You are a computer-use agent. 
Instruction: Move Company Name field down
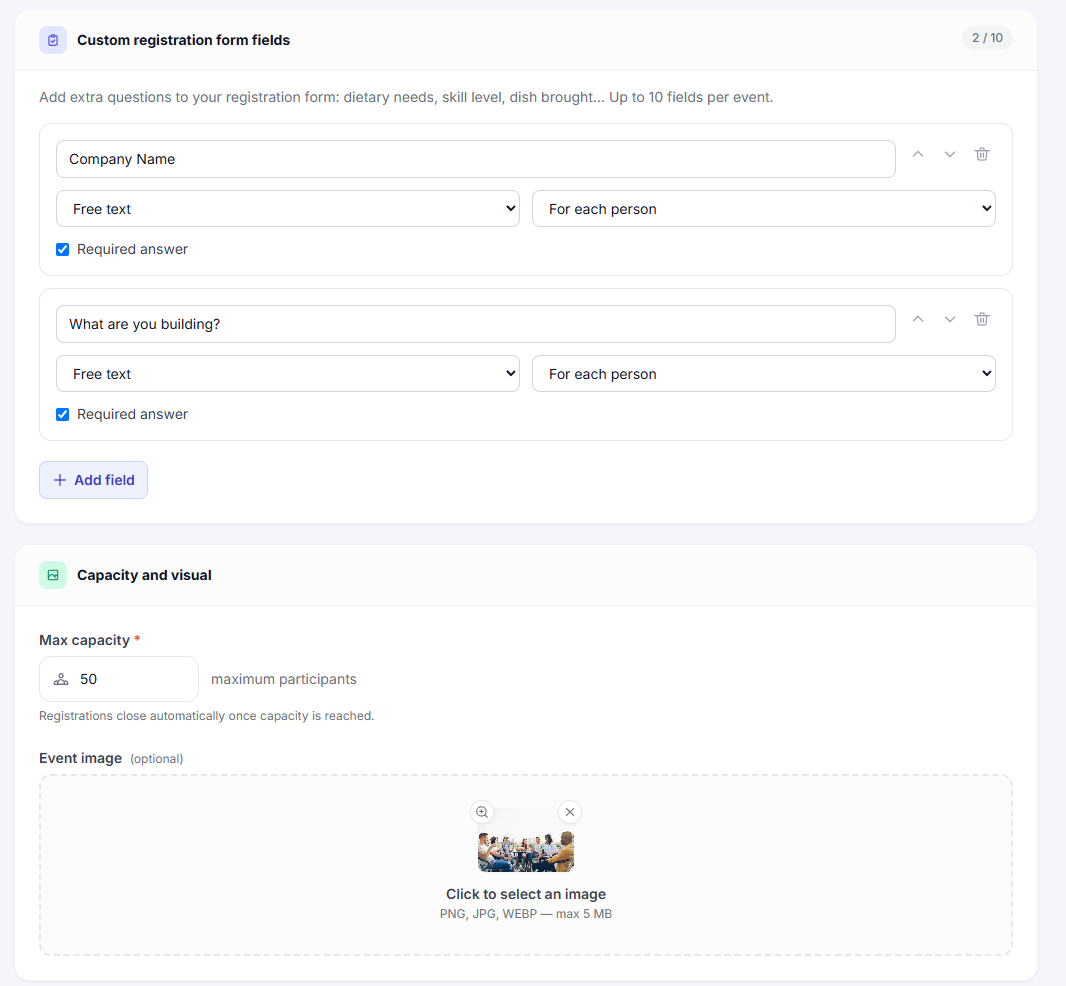[950, 154]
